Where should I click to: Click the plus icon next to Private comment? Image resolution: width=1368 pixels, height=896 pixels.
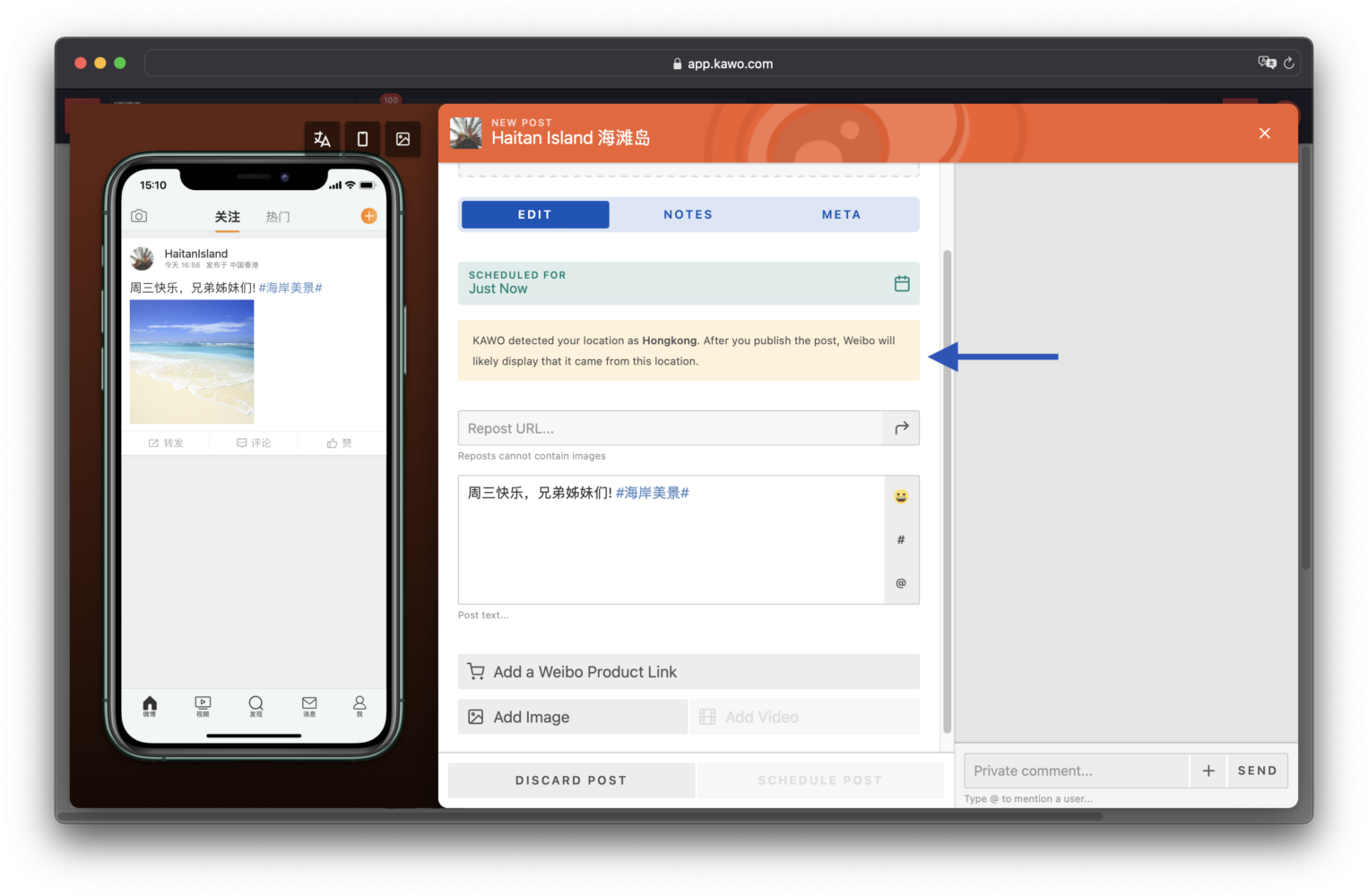1208,771
